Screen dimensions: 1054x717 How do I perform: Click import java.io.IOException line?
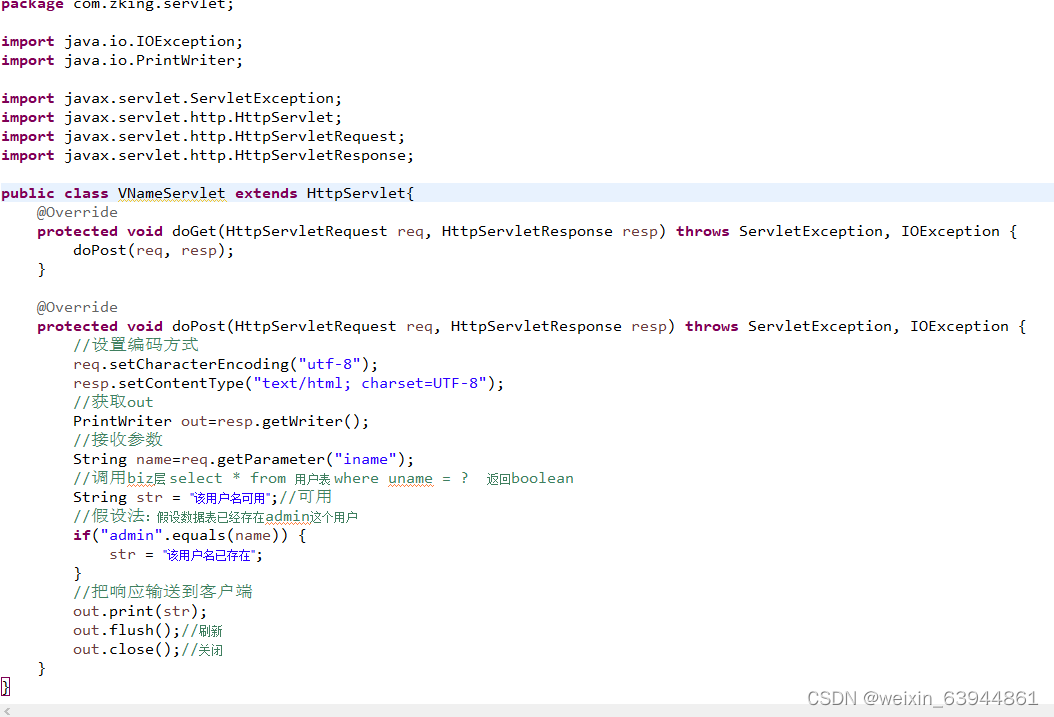pyautogui.click(x=122, y=42)
